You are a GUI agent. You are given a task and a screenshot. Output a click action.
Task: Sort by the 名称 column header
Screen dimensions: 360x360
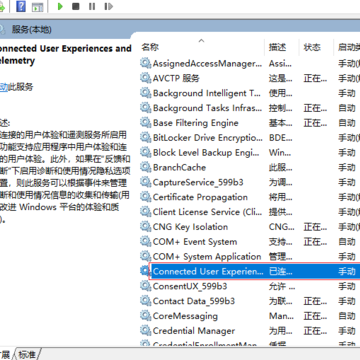point(150,47)
